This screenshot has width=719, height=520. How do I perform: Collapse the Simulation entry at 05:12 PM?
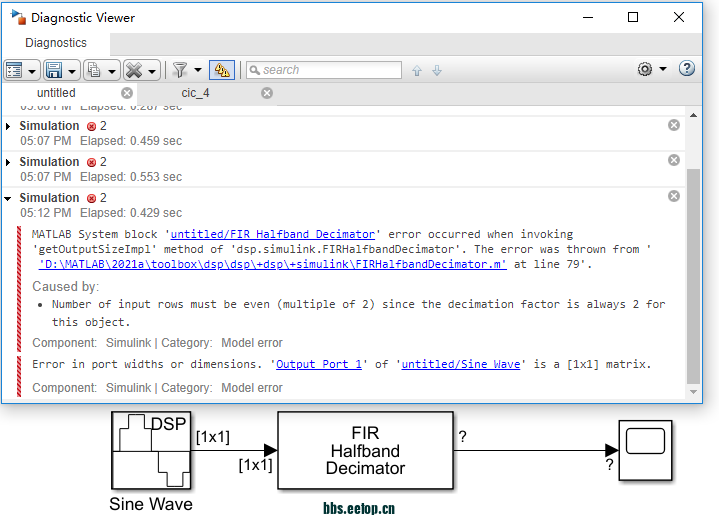(x=8, y=199)
